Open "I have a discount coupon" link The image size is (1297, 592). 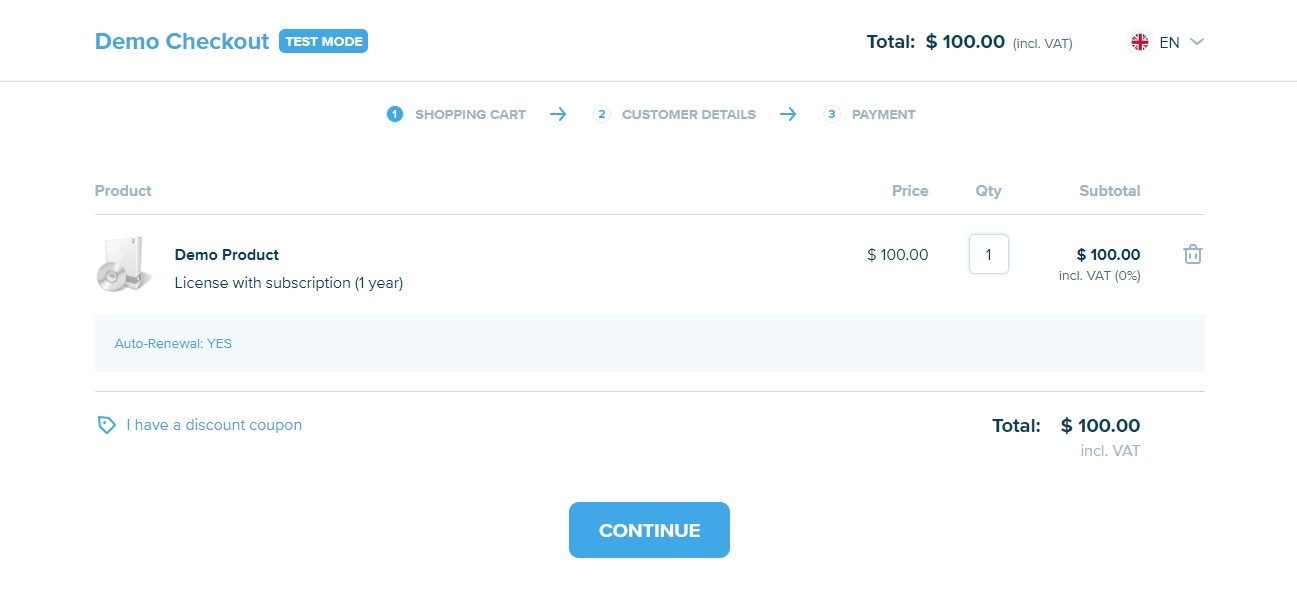(214, 425)
